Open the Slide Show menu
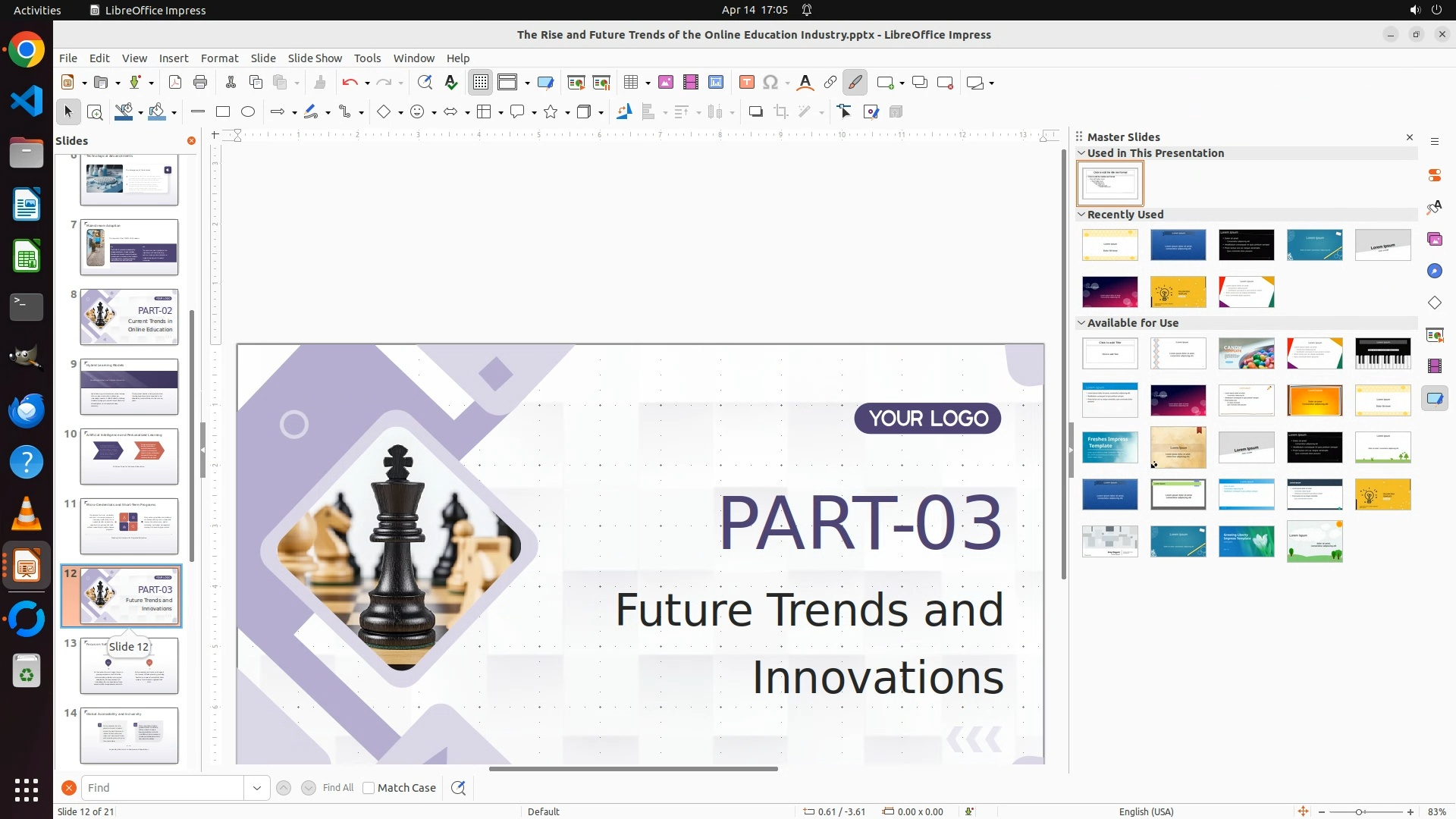 [315, 58]
